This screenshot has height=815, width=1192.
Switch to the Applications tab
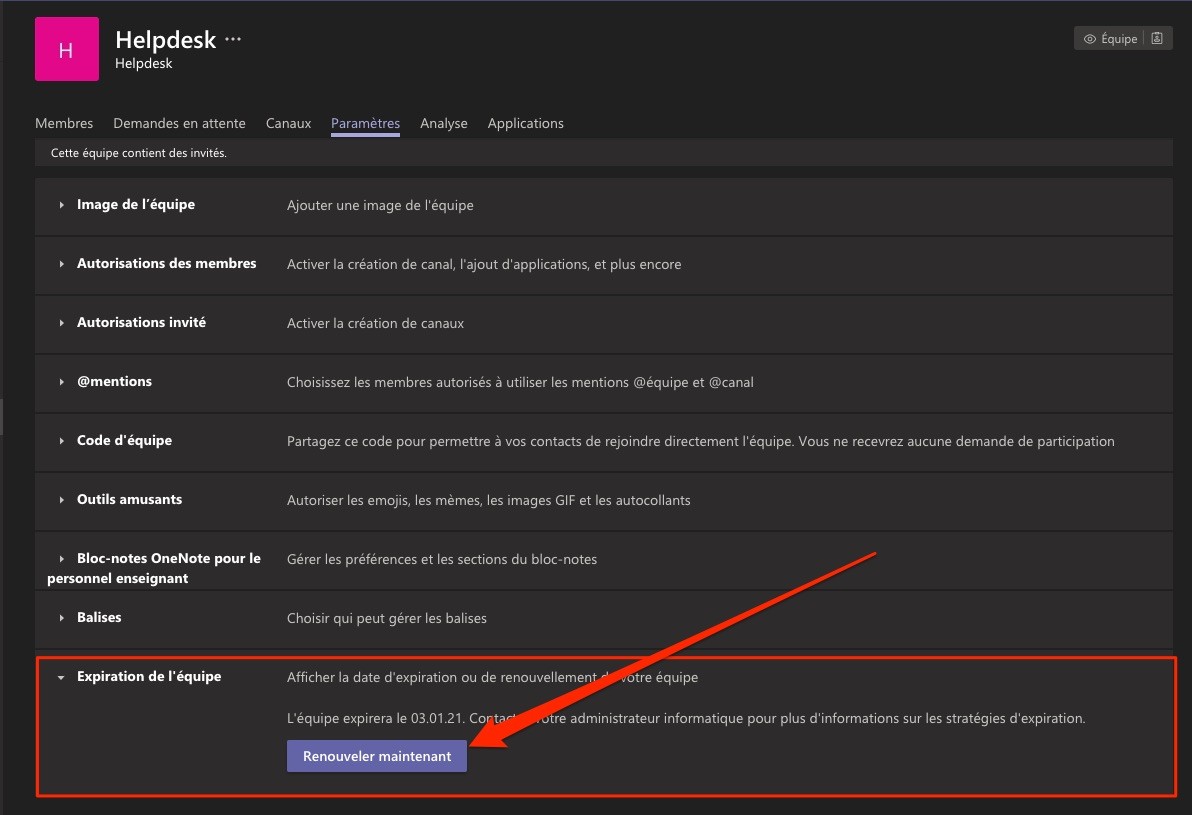[x=525, y=123]
